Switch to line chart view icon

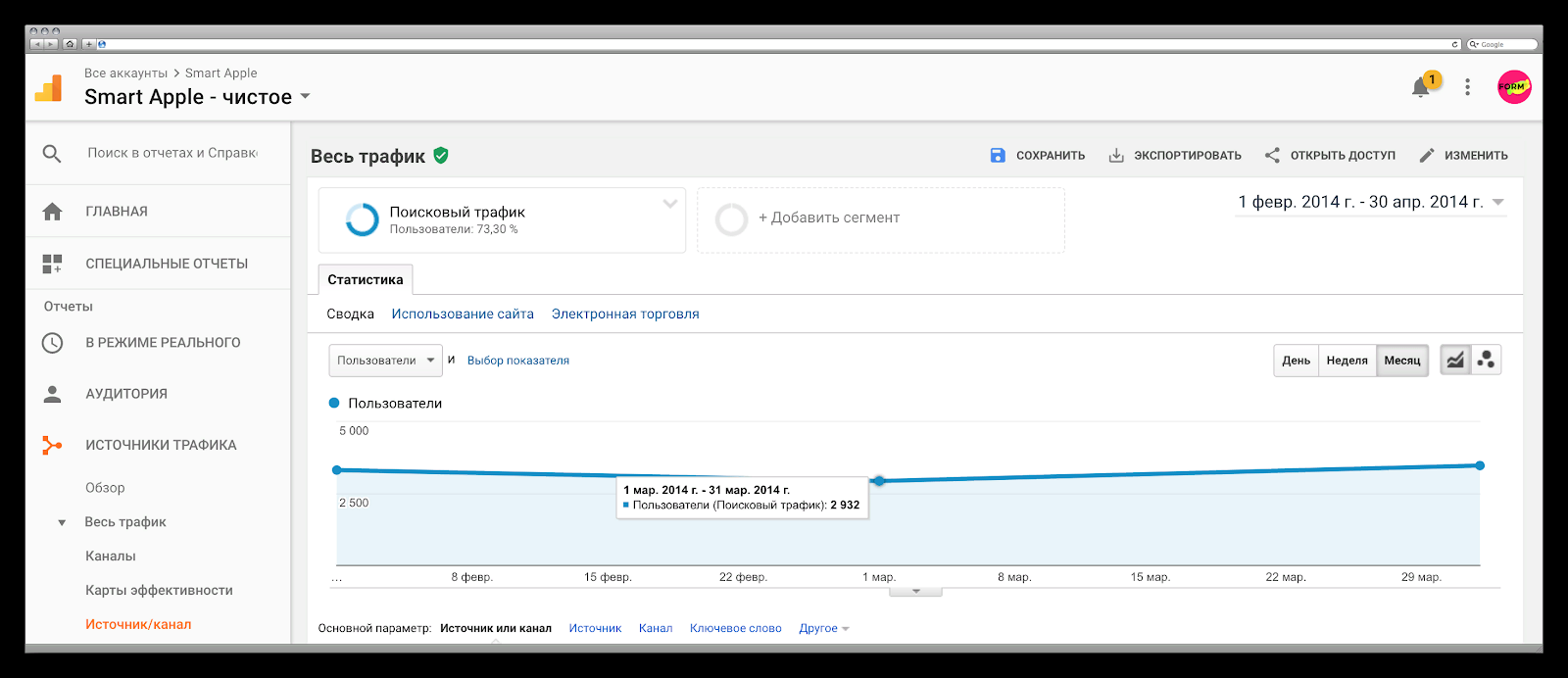(1455, 361)
